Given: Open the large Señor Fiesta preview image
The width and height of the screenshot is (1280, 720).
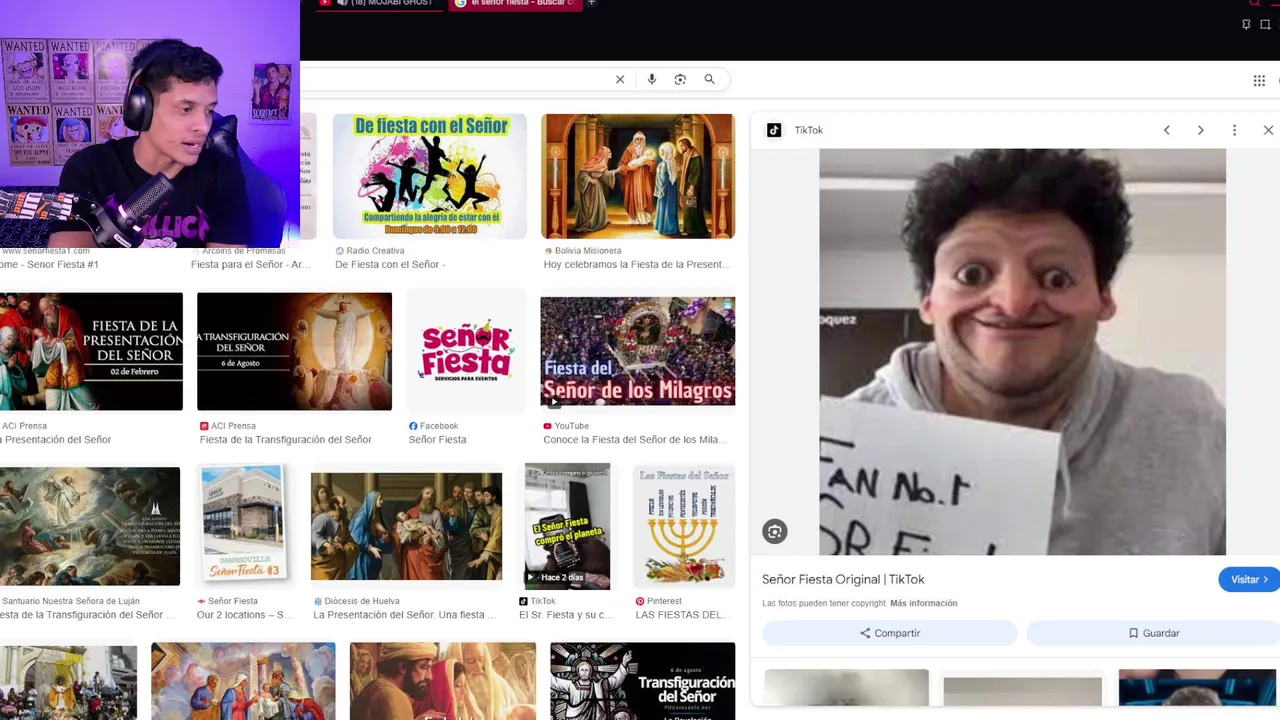Looking at the screenshot, I should [x=1022, y=352].
